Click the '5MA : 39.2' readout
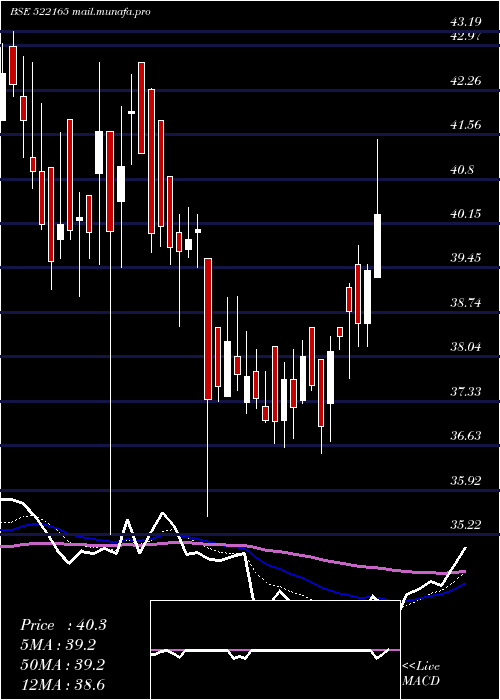This screenshot has height=700, width=500. click(58, 645)
